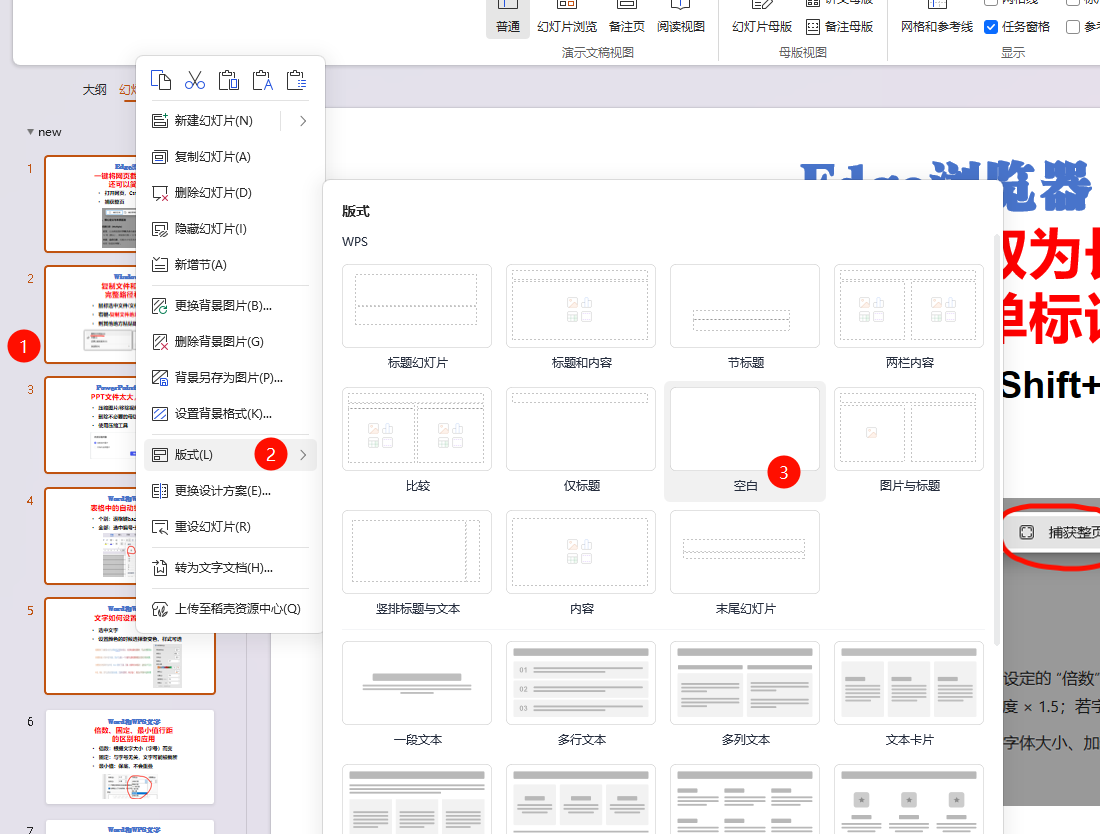
Task: Click the 删除幻灯片 icon
Action: coord(160,193)
